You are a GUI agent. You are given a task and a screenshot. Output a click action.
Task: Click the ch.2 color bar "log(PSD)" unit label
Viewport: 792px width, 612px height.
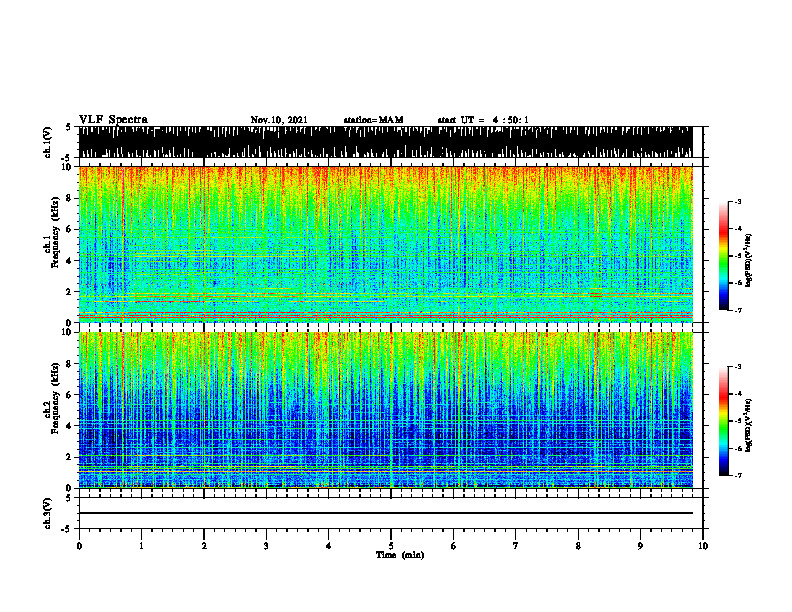coord(748,425)
